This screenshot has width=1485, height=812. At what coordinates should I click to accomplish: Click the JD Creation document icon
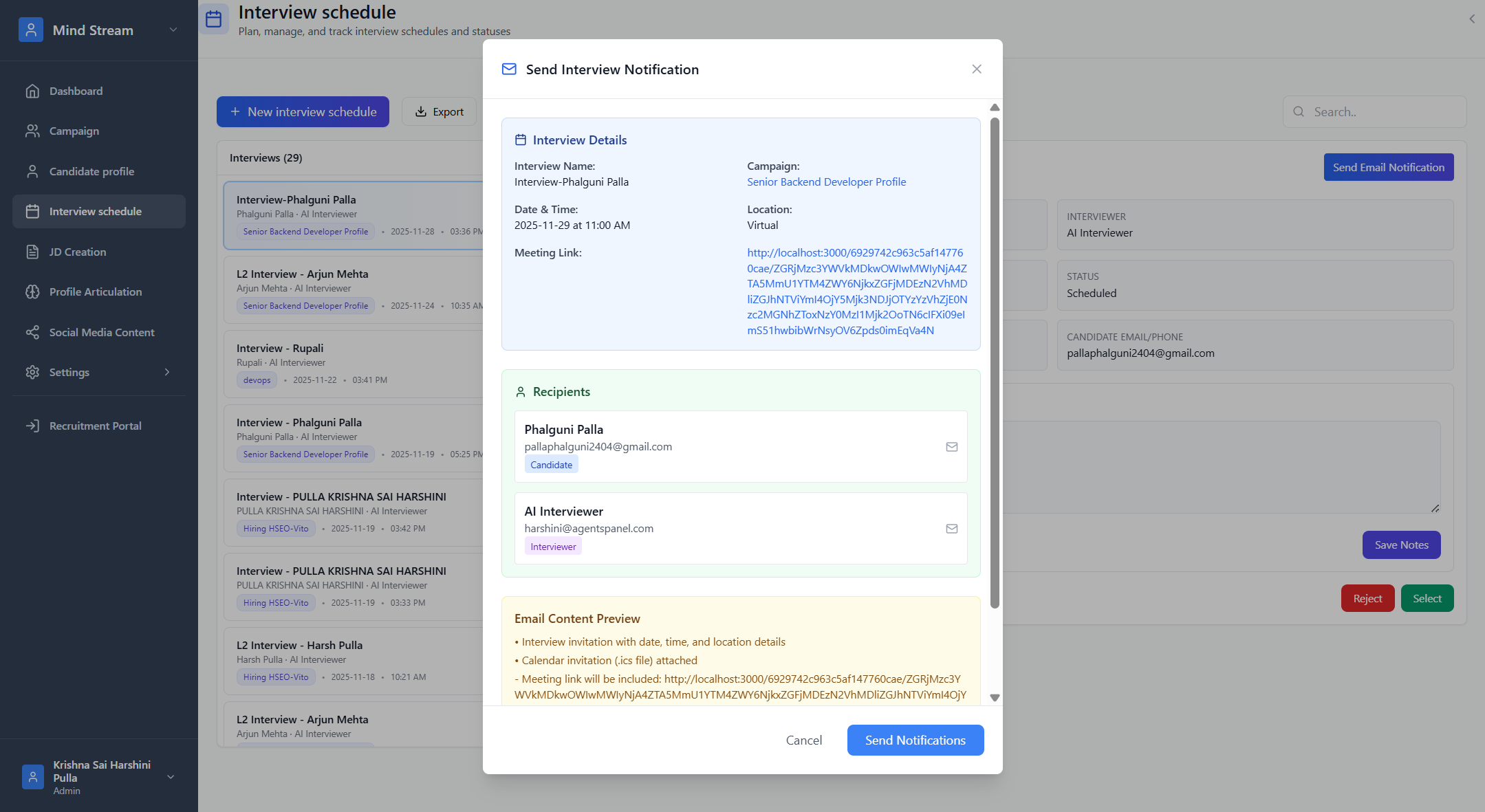[x=32, y=252]
